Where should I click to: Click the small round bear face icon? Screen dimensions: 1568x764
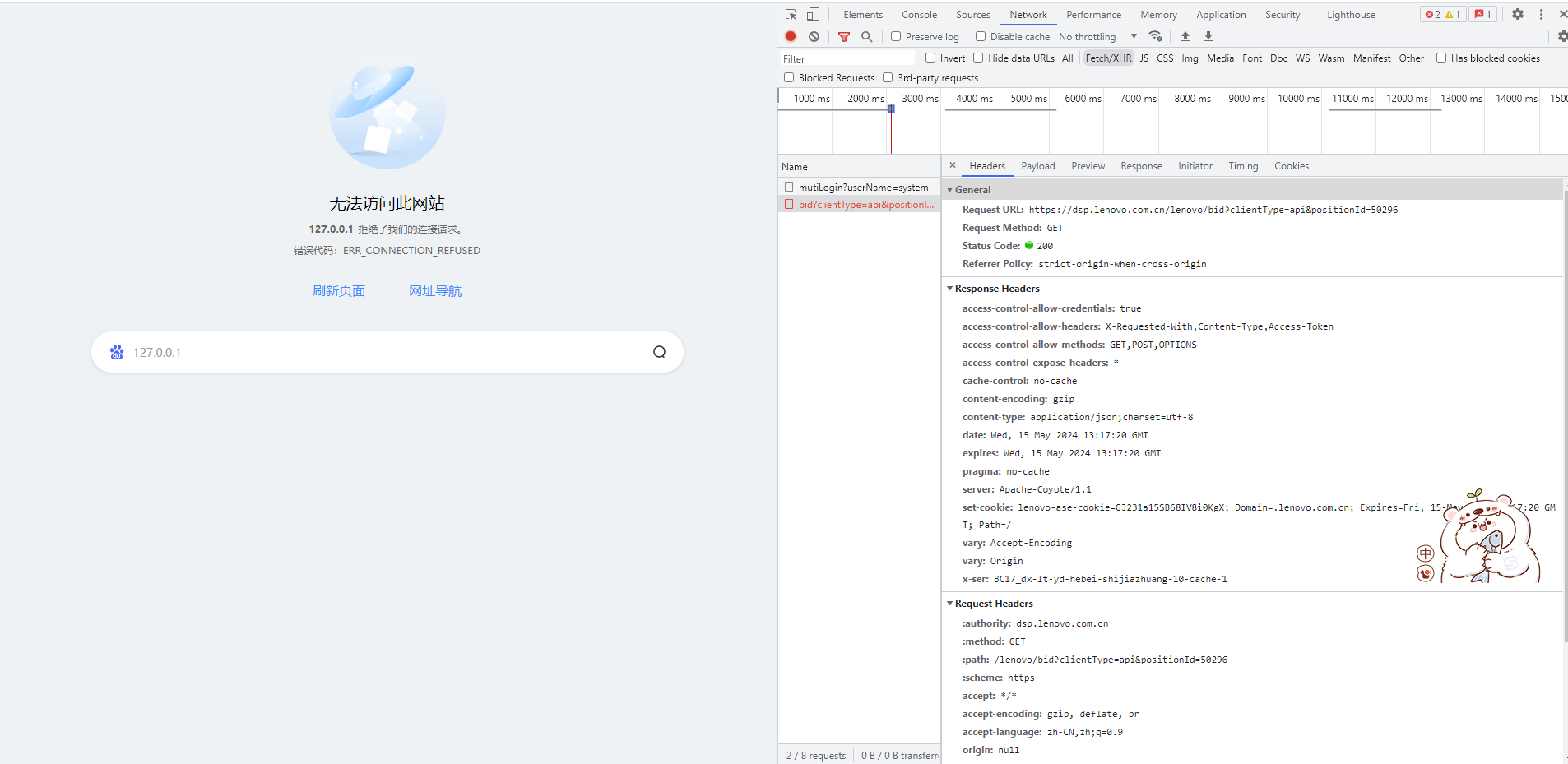pyautogui.click(x=1426, y=573)
